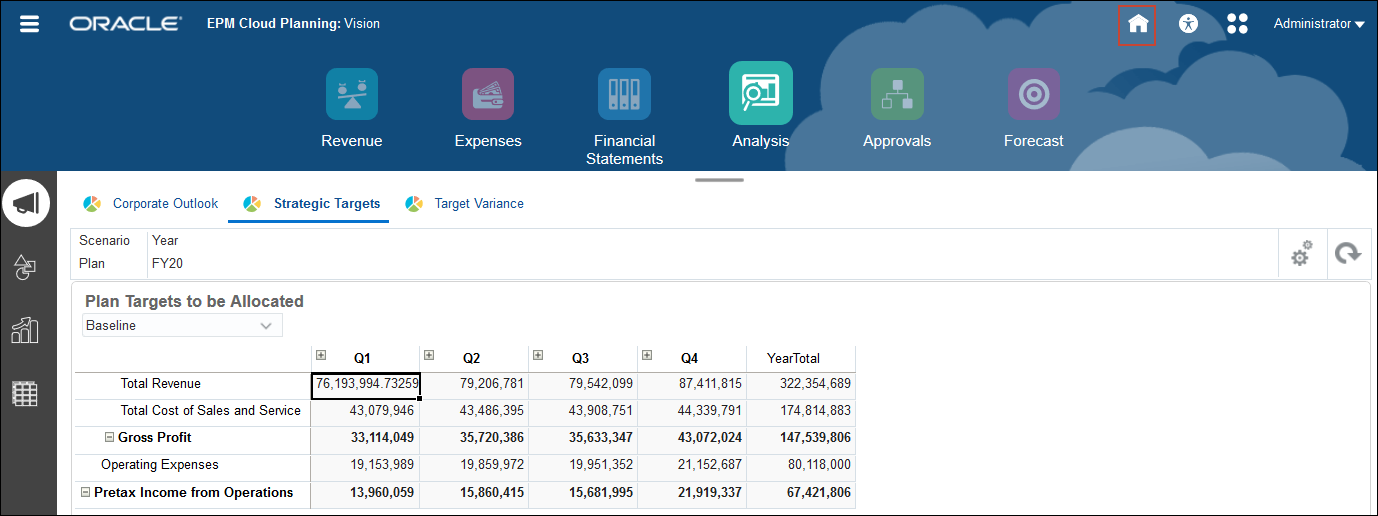Viewport: 1378px width, 516px height.
Task: Click the Total Cost of Sales and Service row header
Action: click(x=193, y=411)
